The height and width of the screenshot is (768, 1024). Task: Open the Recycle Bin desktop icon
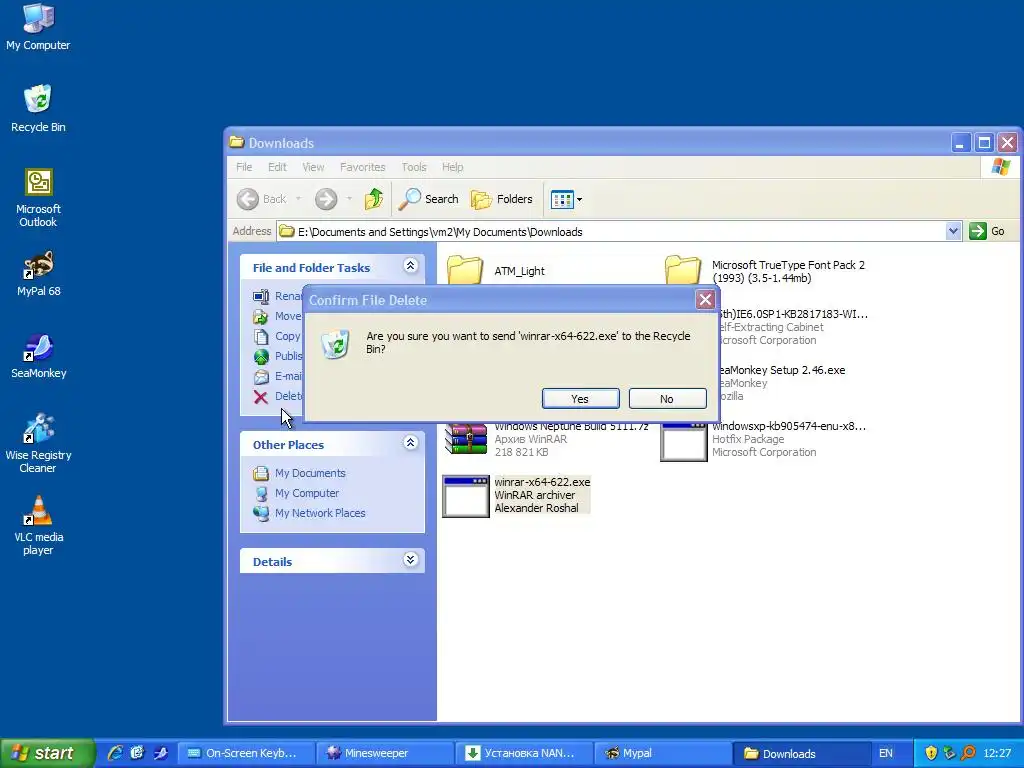pyautogui.click(x=38, y=108)
